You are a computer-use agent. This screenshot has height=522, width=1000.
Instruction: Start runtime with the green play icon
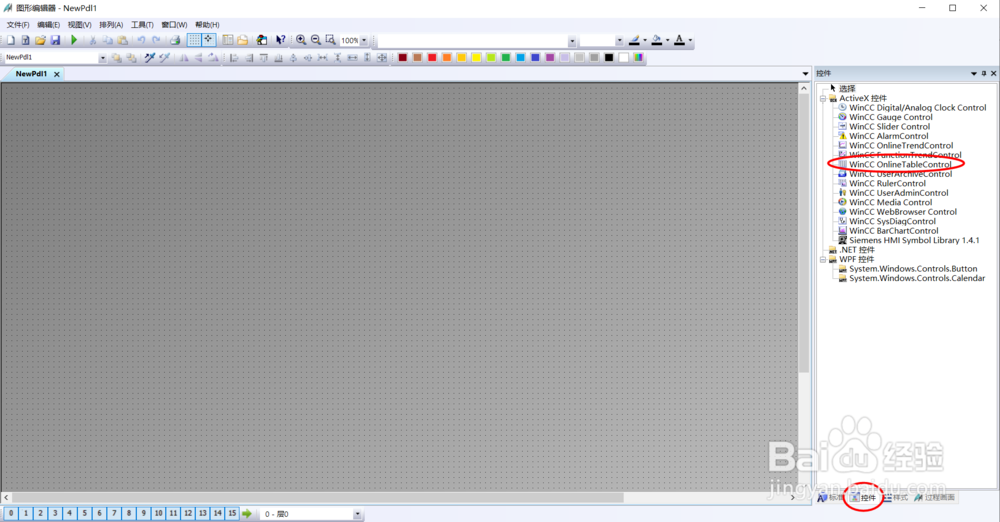tap(74, 40)
